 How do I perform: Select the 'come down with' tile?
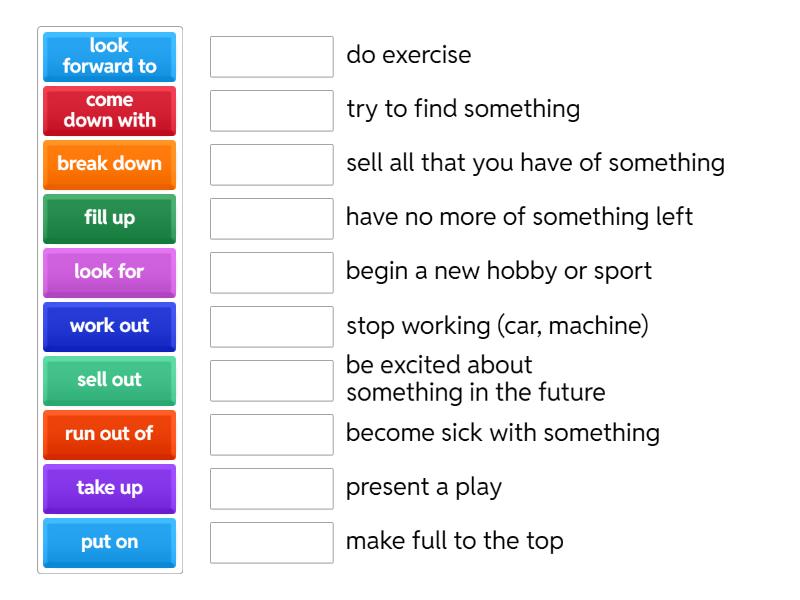click(110, 110)
